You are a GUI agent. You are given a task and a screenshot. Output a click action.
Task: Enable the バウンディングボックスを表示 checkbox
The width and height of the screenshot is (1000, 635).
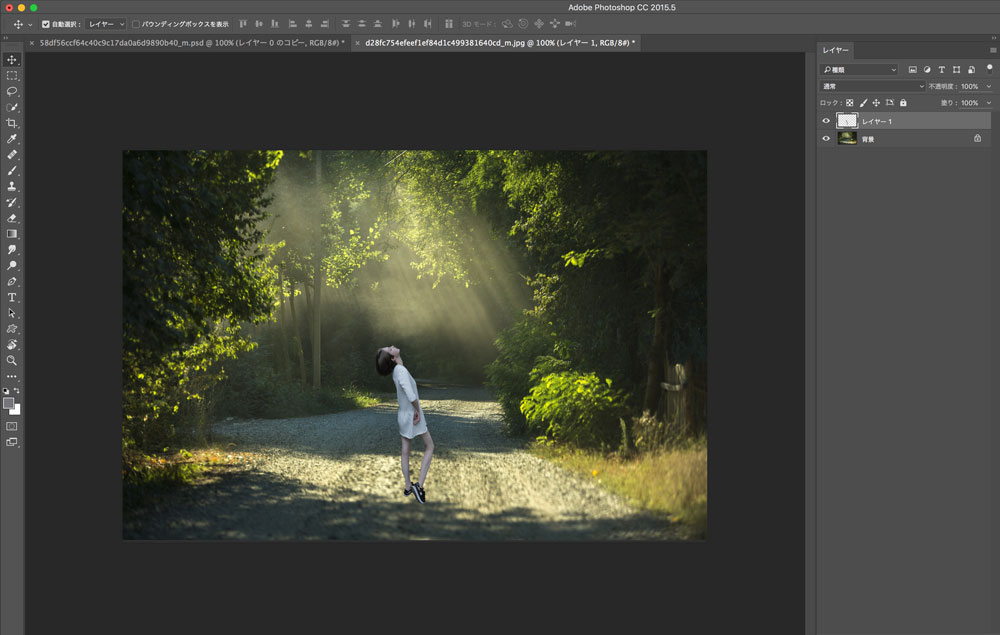pos(136,24)
